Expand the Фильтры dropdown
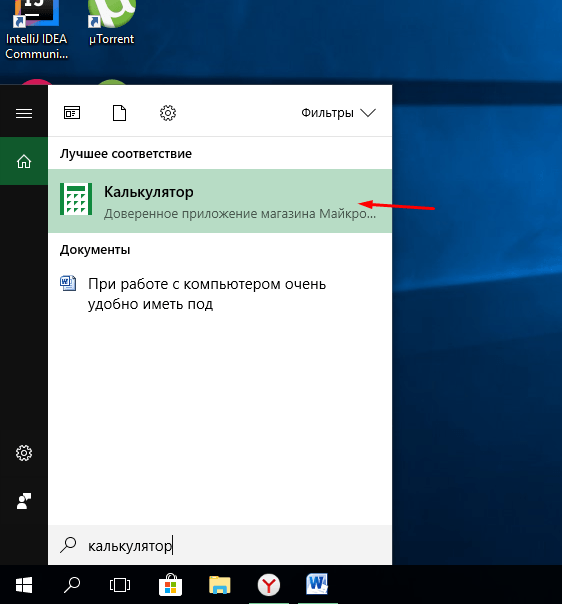This screenshot has width=562, height=604. pos(338,113)
